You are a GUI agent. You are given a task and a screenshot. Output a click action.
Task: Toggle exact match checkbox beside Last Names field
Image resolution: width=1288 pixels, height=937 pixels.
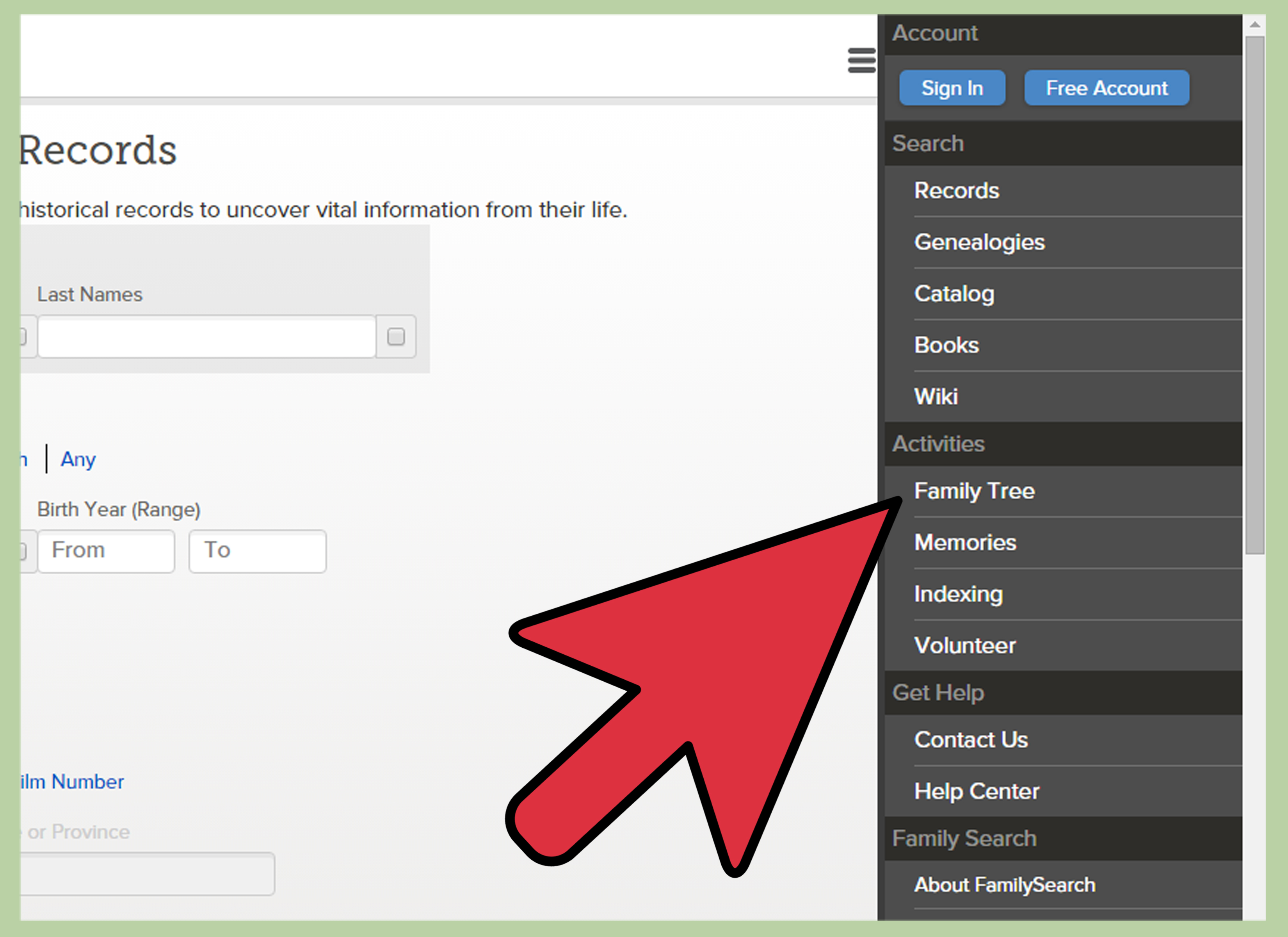point(396,337)
